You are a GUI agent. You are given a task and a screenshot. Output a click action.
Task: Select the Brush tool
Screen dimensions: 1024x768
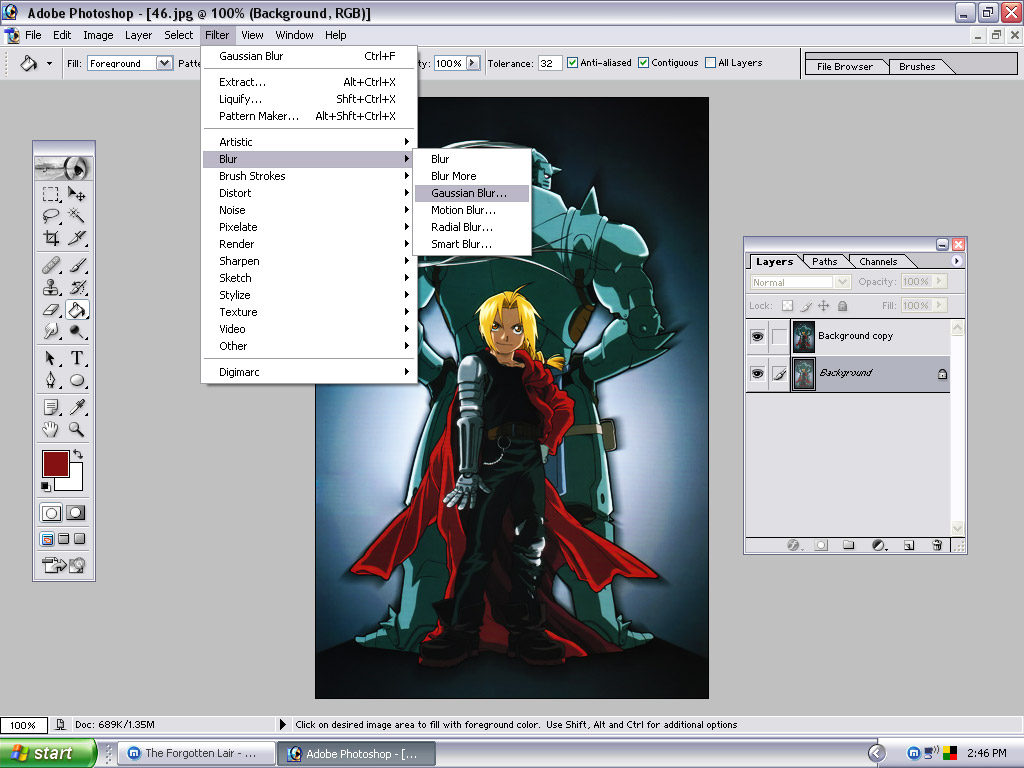76,265
